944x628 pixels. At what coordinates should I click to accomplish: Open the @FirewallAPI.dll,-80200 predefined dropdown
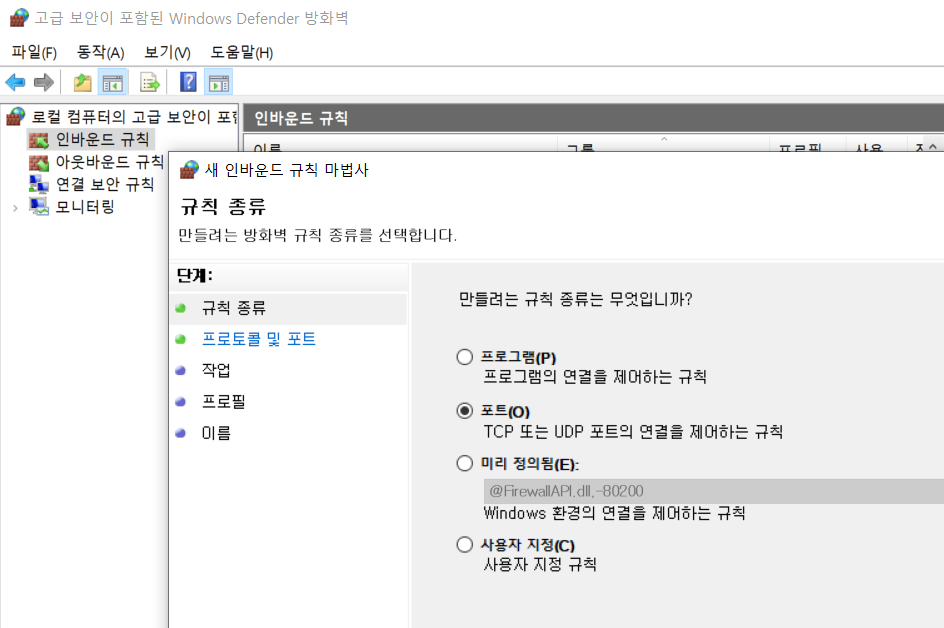[x=713, y=491]
